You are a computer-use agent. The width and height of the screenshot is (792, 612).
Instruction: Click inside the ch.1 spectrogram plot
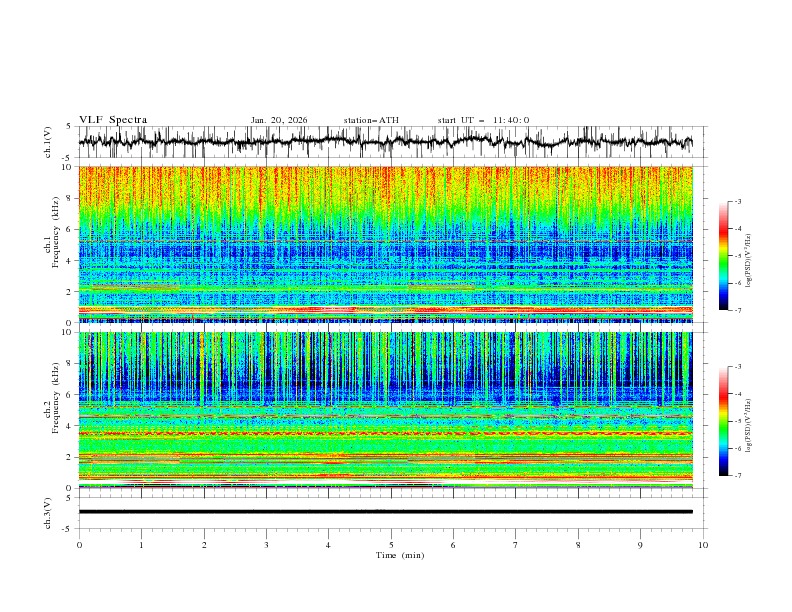pyautogui.click(x=385, y=244)
